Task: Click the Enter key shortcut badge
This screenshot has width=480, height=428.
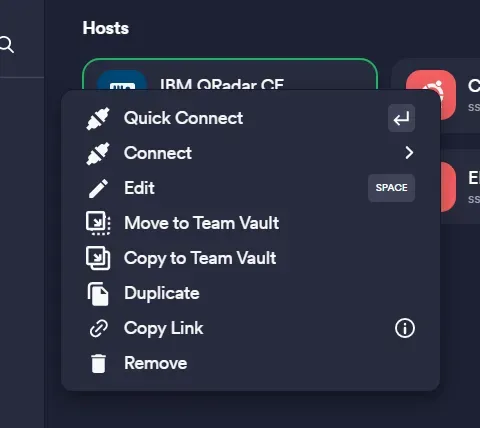Action: pos(401,118)
